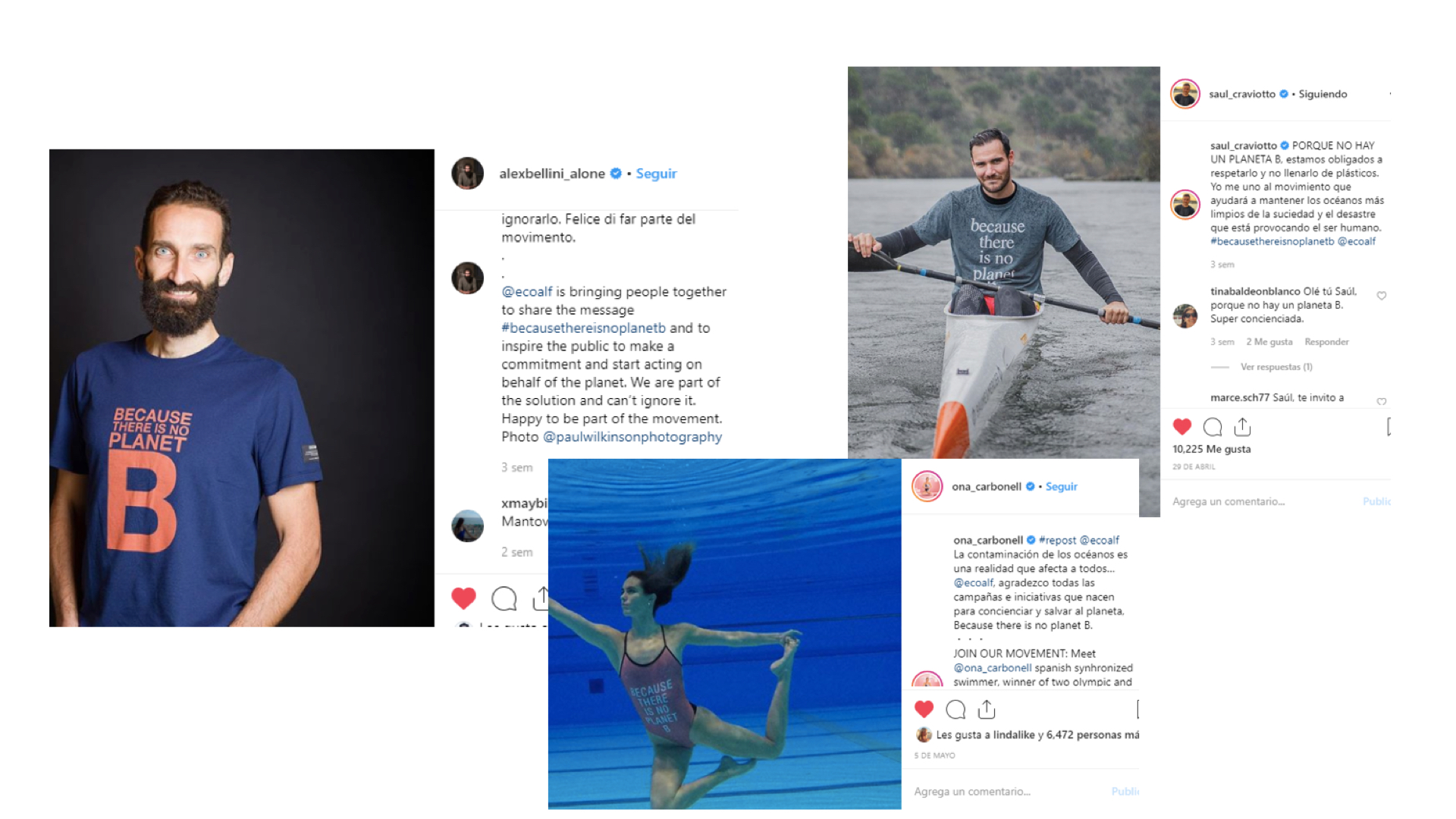
Task: Follow alexbellini_alone with Seguir link
Action: coord(656,174)
